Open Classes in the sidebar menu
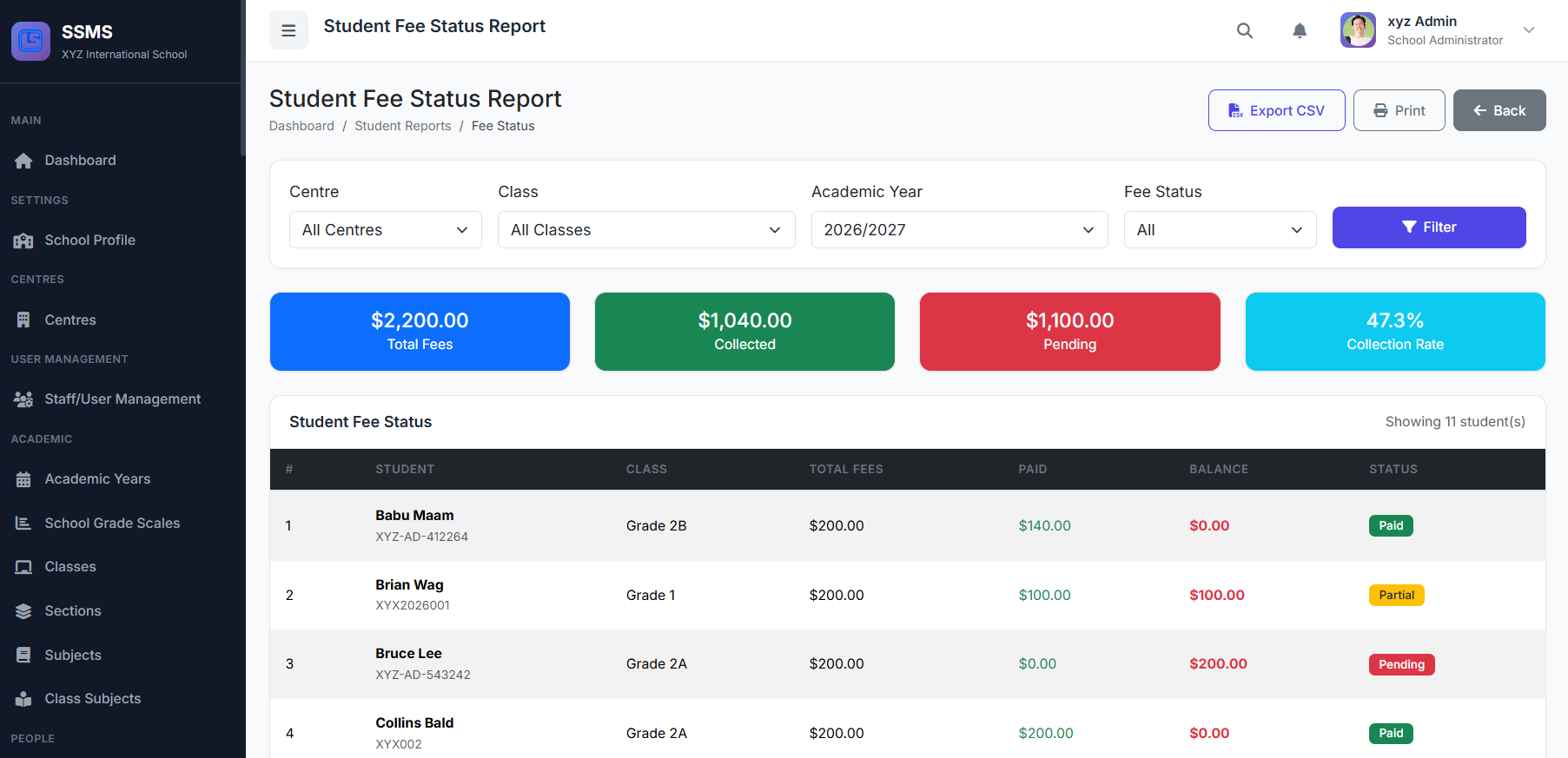This screenshot has width=1568, height=758. click(70, 567)
